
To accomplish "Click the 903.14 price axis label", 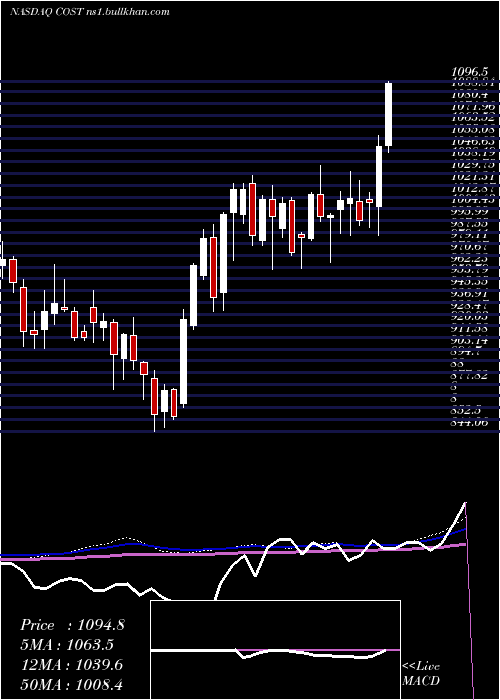I will 472,341.
